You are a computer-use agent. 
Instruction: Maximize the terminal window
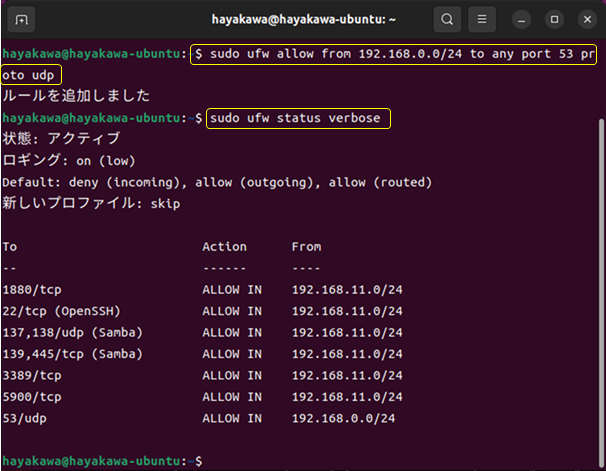(x=554, y=20)
